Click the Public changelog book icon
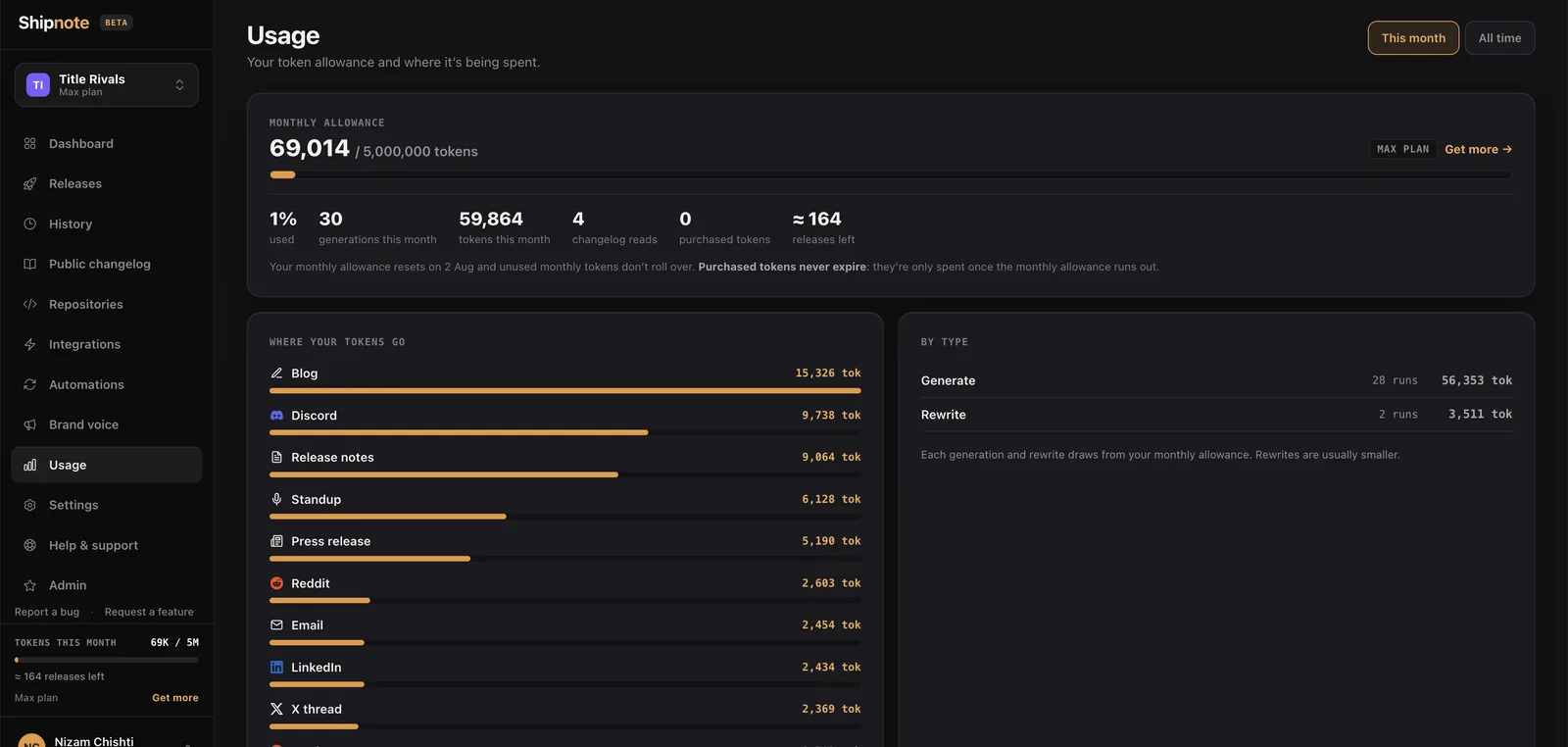The image size is (1568, 747). tap(29, 264)
